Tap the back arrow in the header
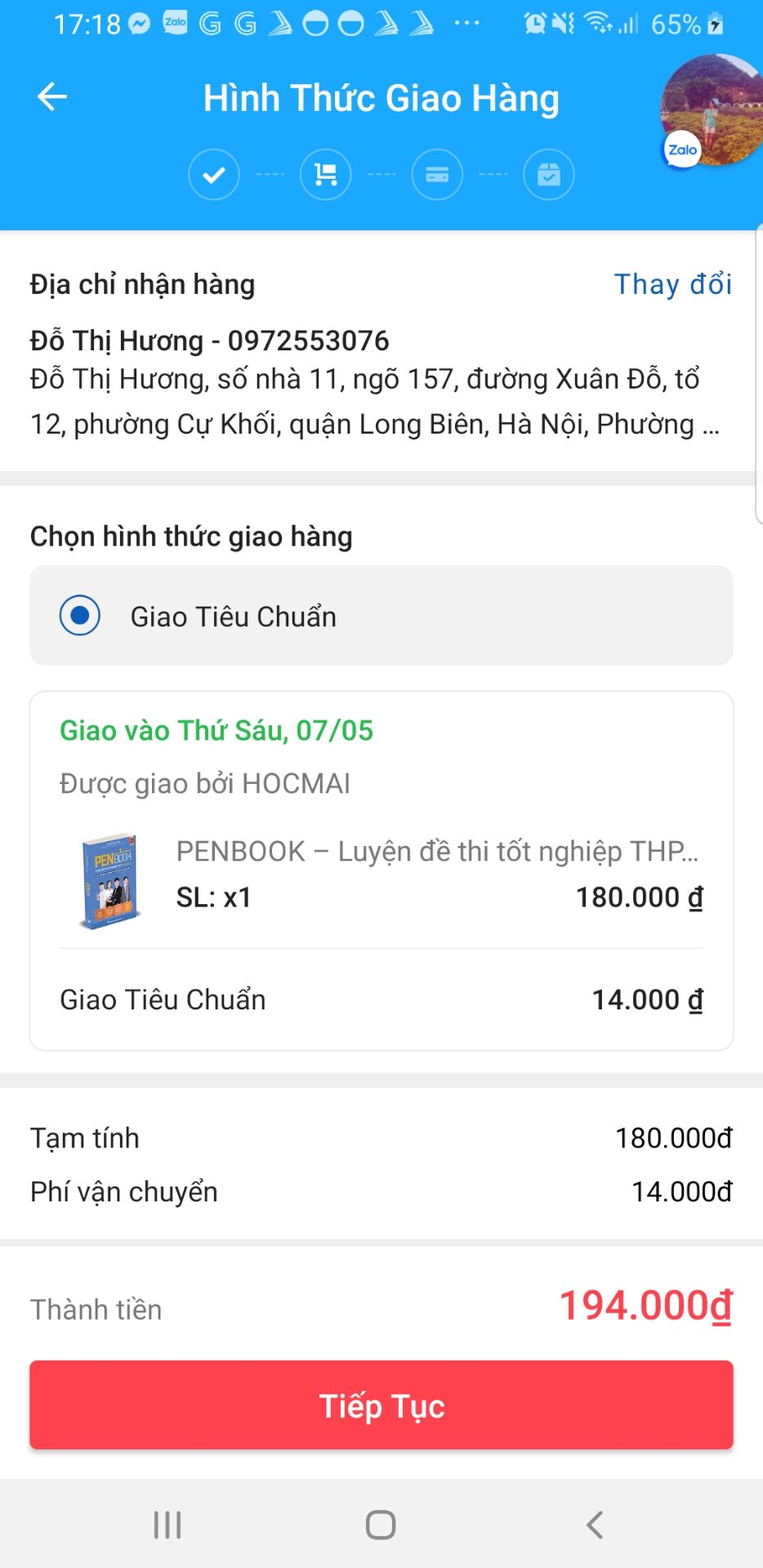Screen dimensions: 763x1568 [x=52, y=97]
